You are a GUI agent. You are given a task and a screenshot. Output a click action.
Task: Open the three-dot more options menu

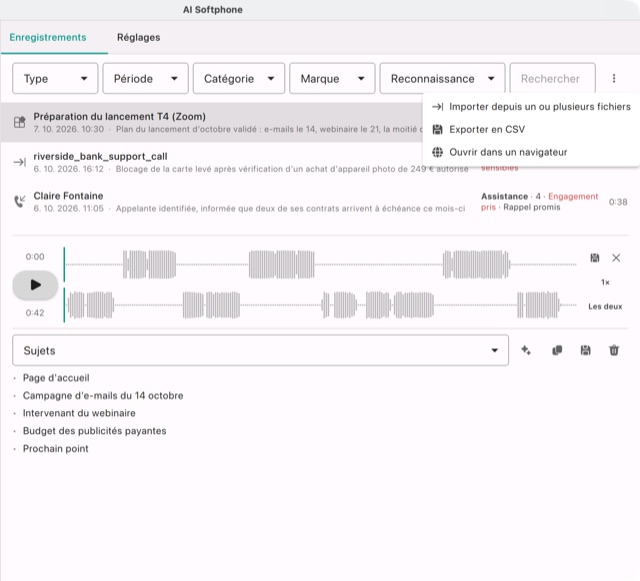coord(613,78)
